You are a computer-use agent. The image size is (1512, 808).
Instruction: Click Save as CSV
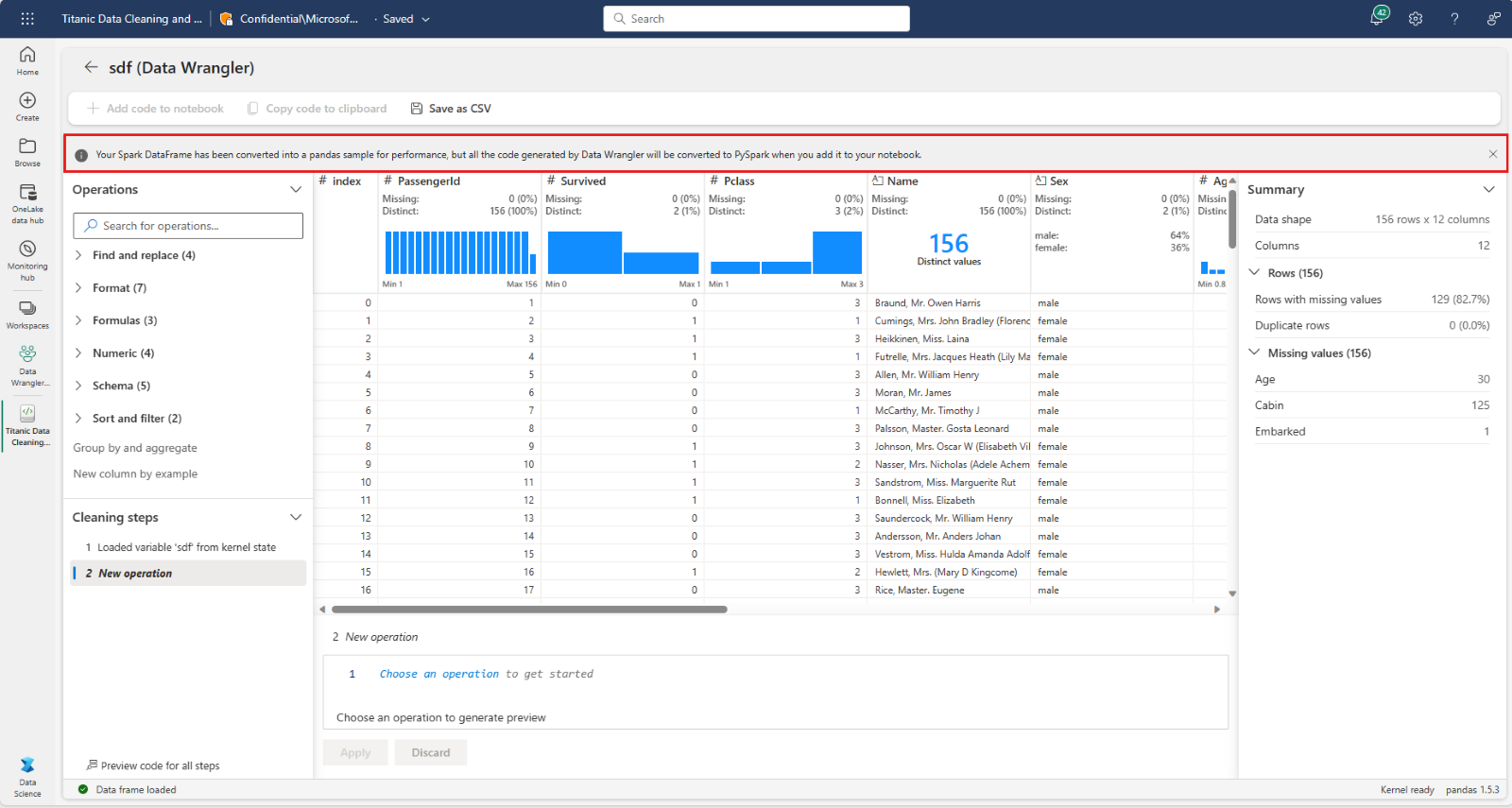point(451,109)
